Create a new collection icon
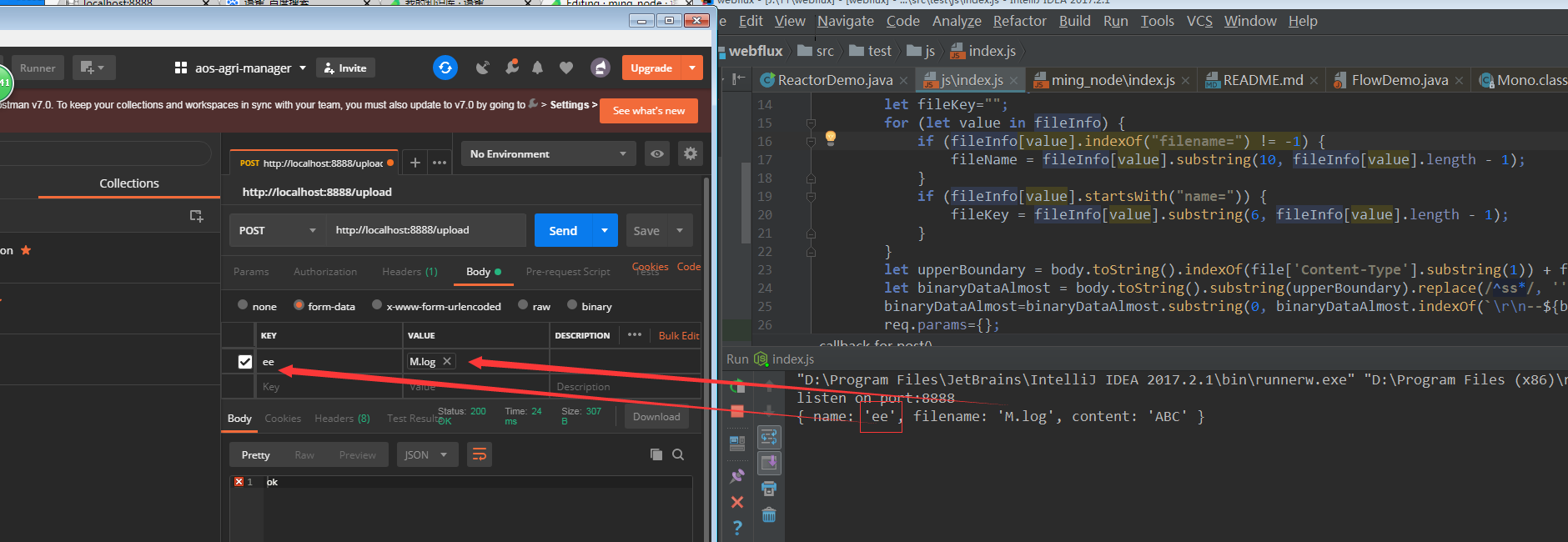Screen dimensions: 1568x542 (x=197, y=215)
